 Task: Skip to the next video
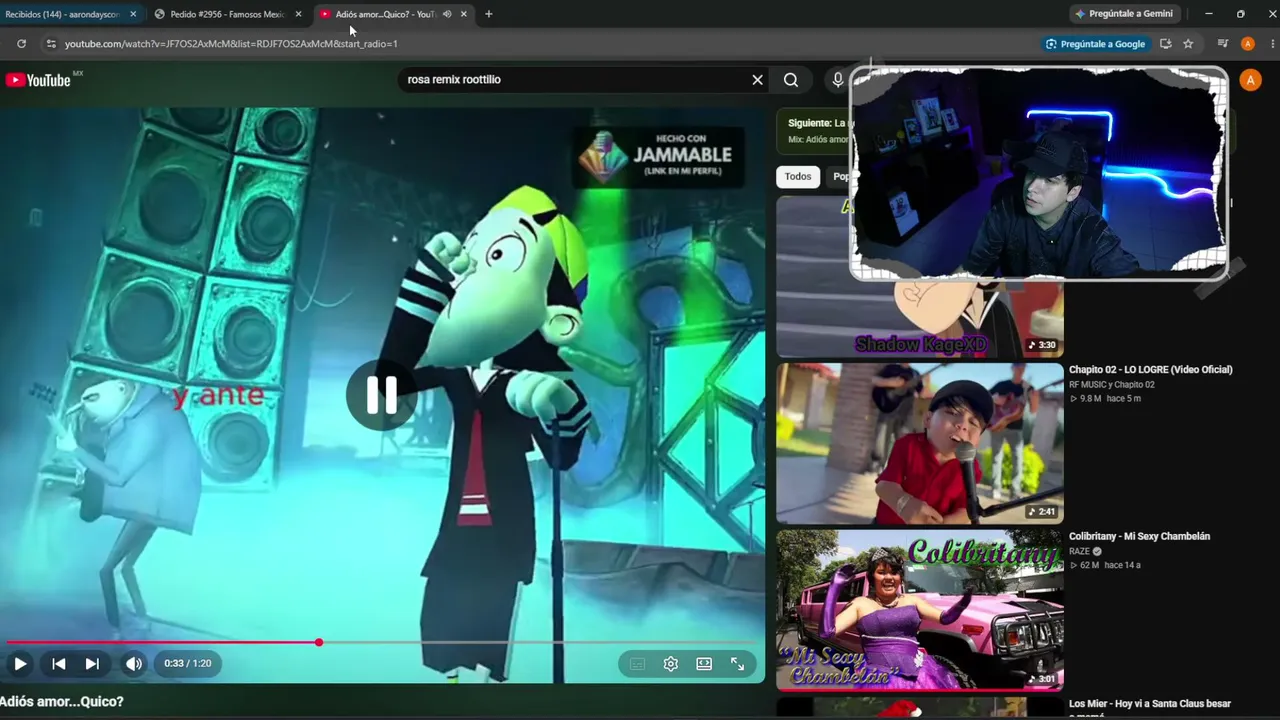pos(92,663)
